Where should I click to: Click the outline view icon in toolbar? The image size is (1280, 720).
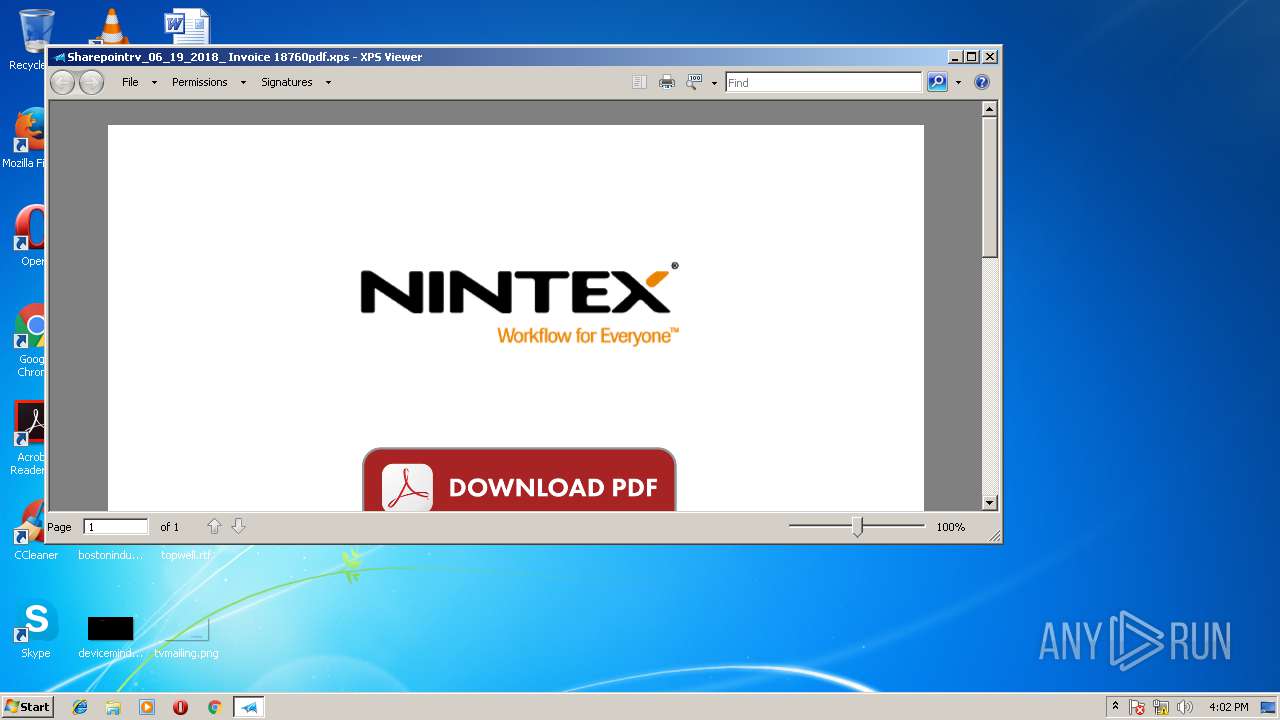pyautogui.click(x=639, y=82)
